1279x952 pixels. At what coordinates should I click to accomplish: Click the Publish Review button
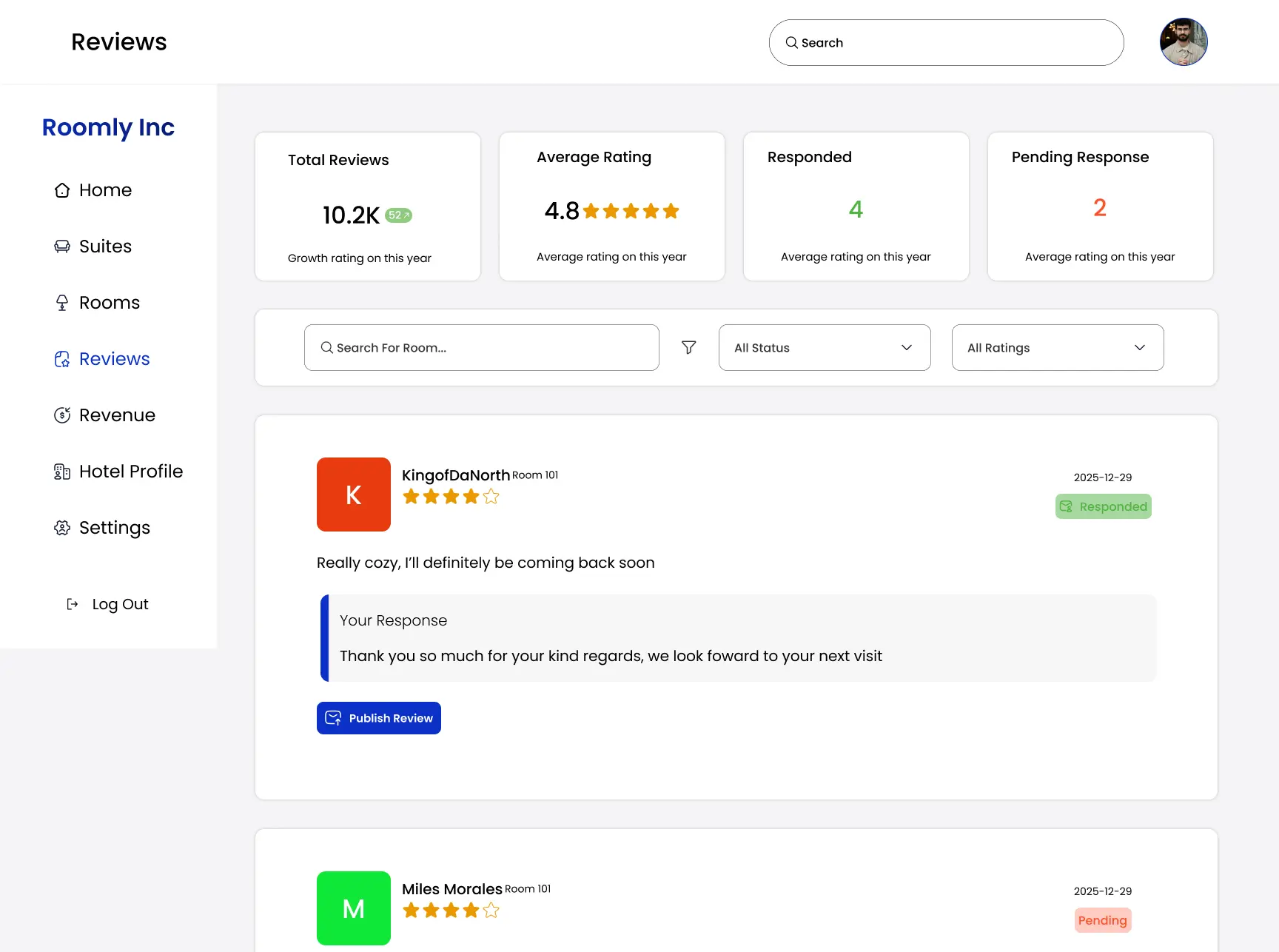pos(379,718)
